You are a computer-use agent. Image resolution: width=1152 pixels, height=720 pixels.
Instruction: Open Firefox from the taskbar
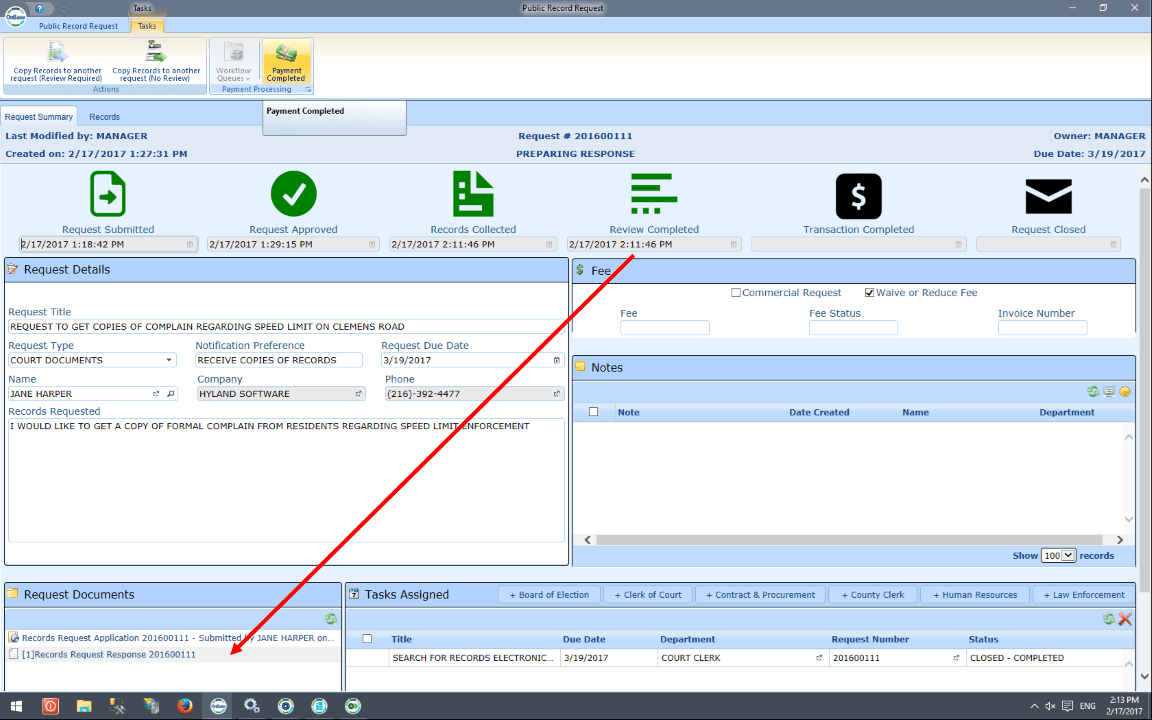(184, 706)
